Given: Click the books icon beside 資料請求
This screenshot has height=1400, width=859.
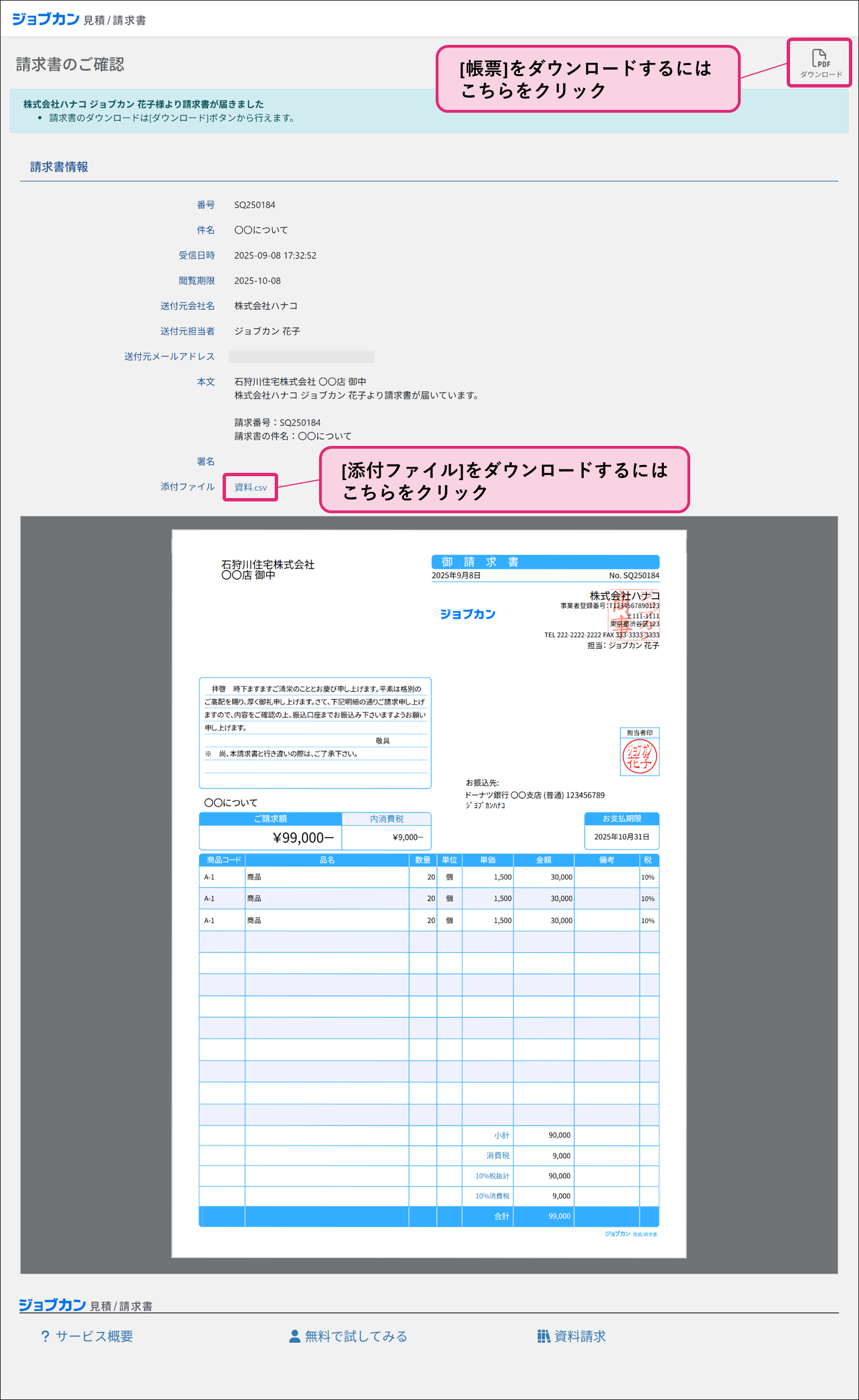Looking at the screenshot, I should point(544,1336).
